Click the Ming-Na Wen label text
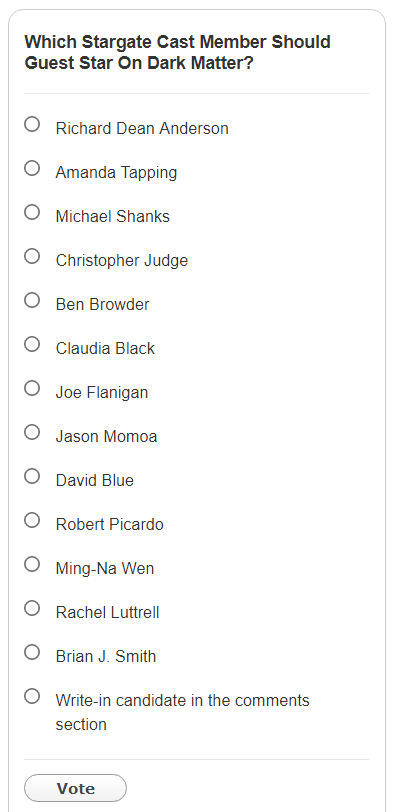Image resolution: width=396 pixels, height=812 pixels. pos(105,569)
